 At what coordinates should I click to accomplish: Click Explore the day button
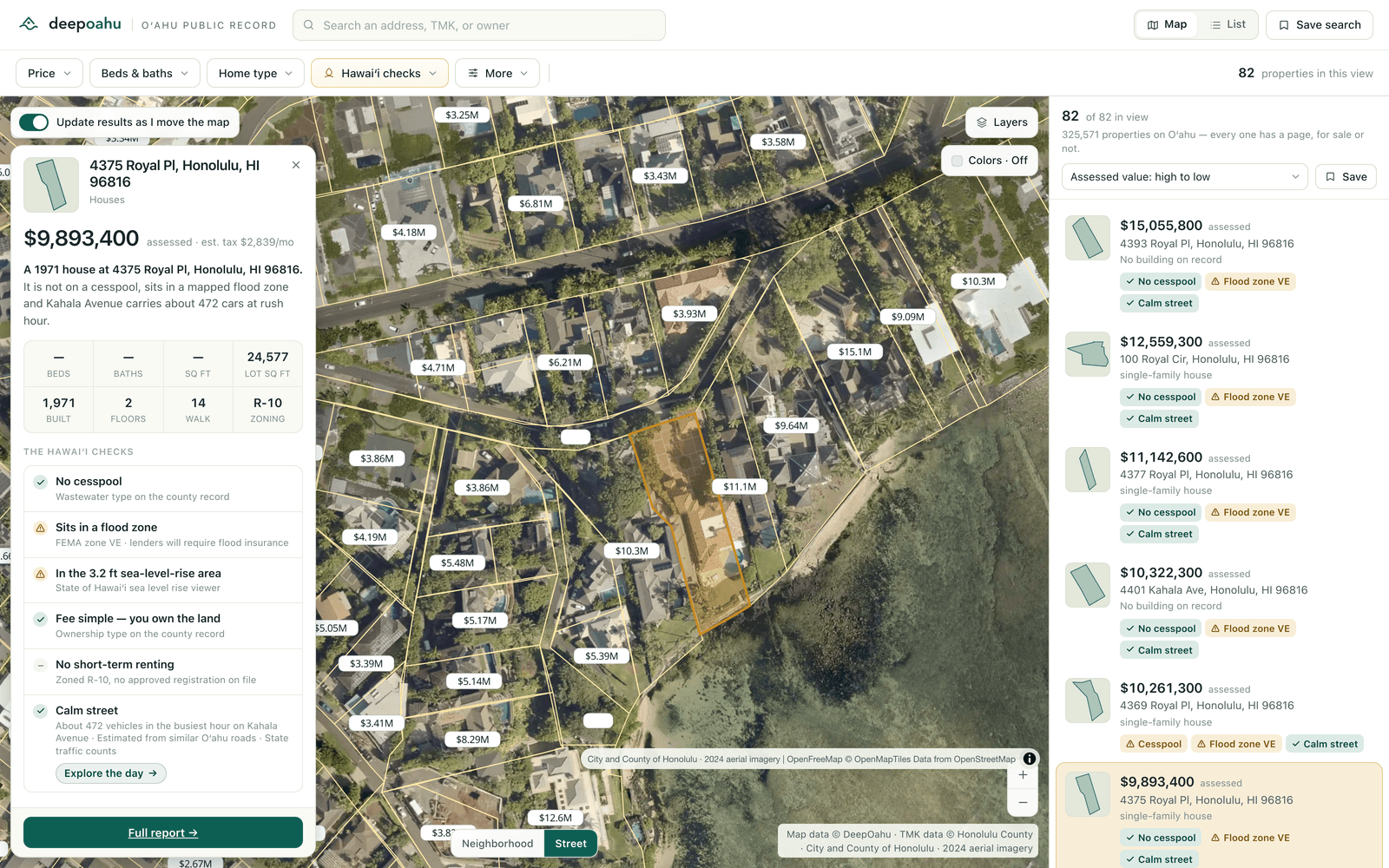point(111,773)
